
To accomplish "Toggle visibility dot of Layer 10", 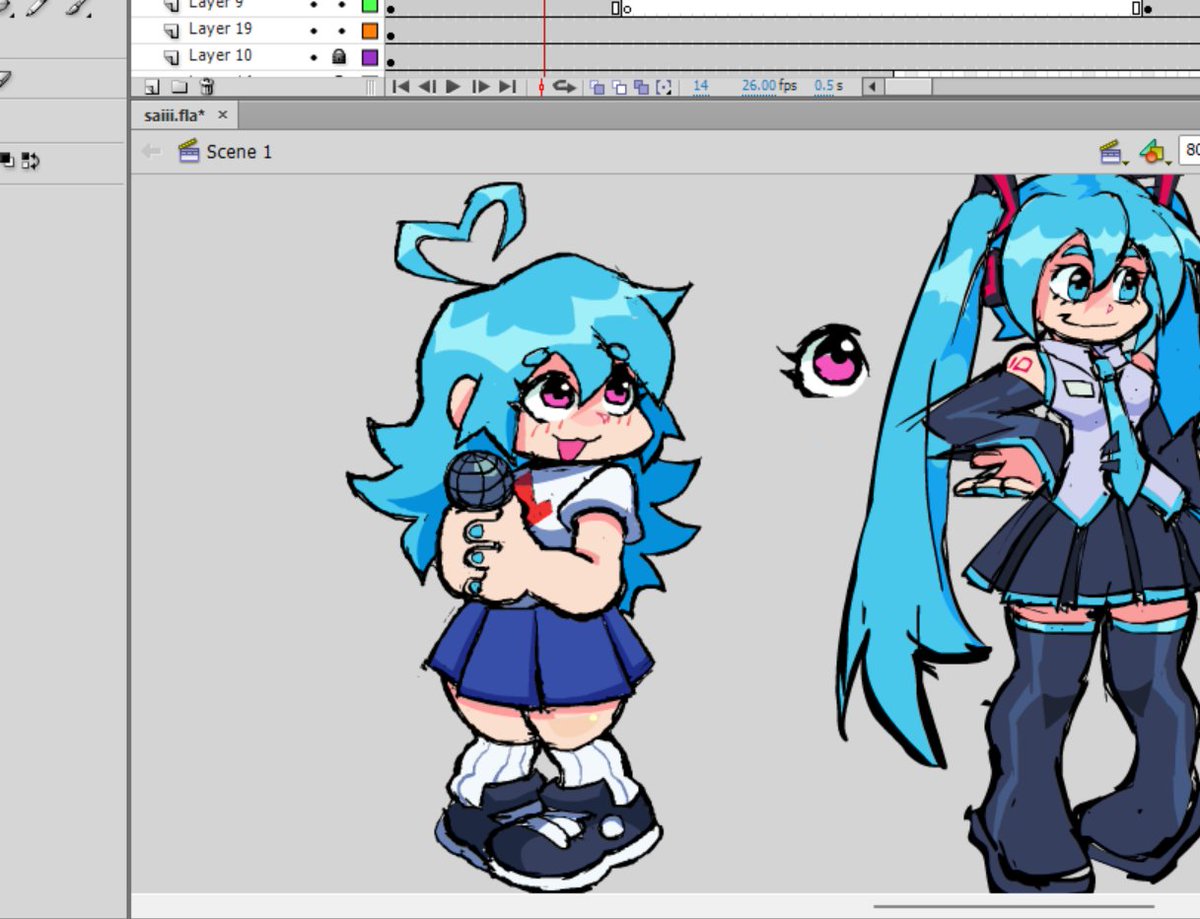I will (313, 58).
